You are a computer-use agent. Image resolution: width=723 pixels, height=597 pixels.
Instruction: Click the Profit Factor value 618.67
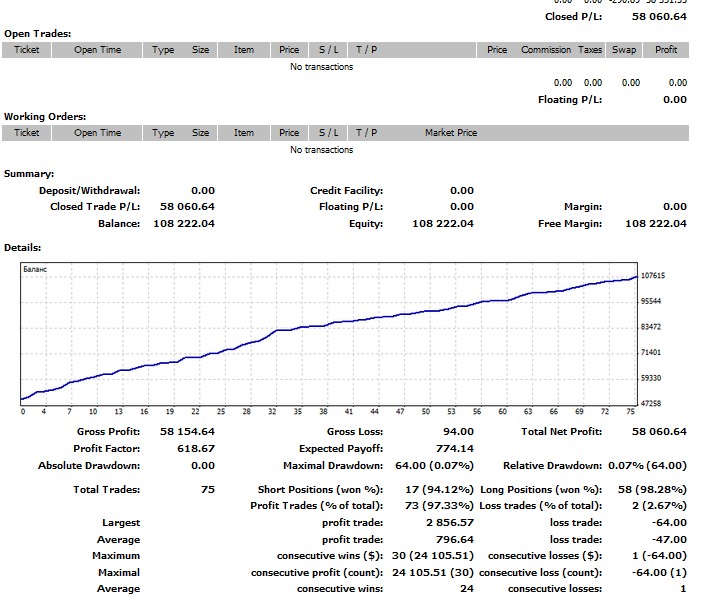pos(196,449)
